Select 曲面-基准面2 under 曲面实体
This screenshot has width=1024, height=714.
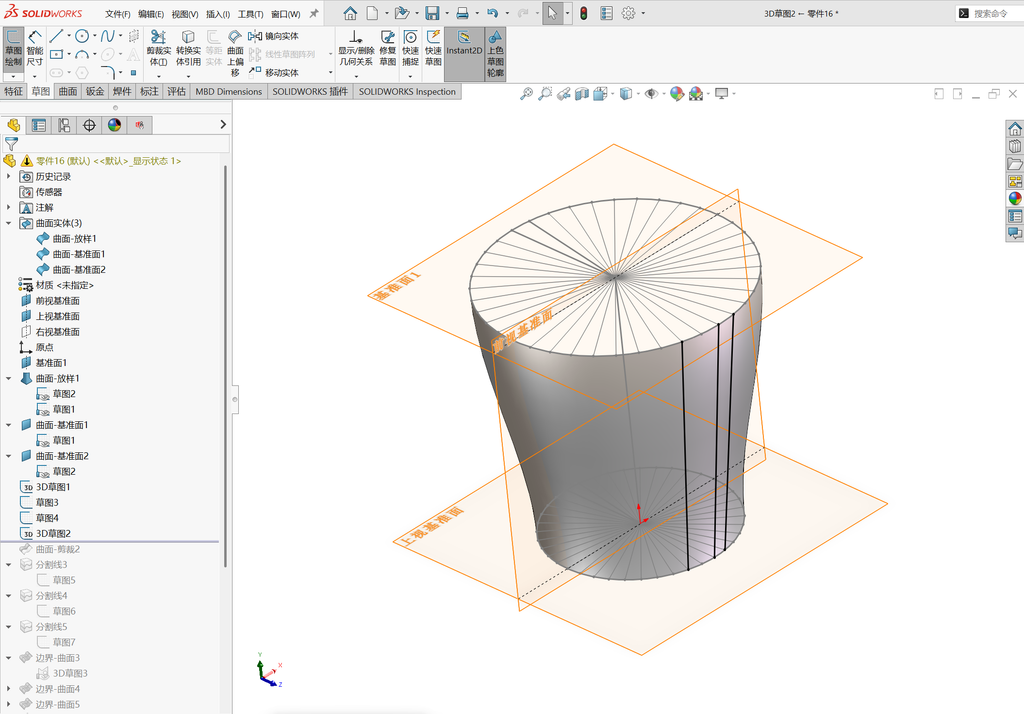click(79, 270)
